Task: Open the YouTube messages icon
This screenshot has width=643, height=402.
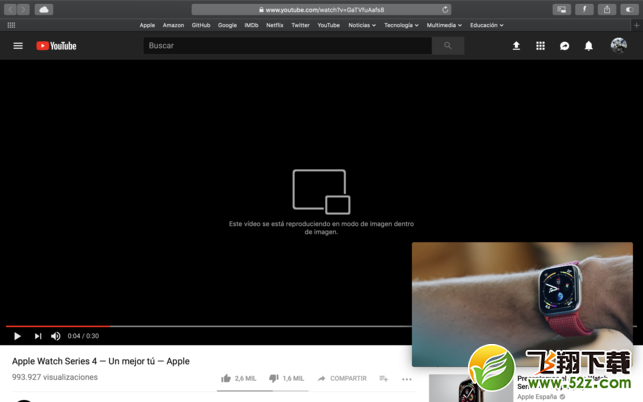Action: click(x=565, y=46)
